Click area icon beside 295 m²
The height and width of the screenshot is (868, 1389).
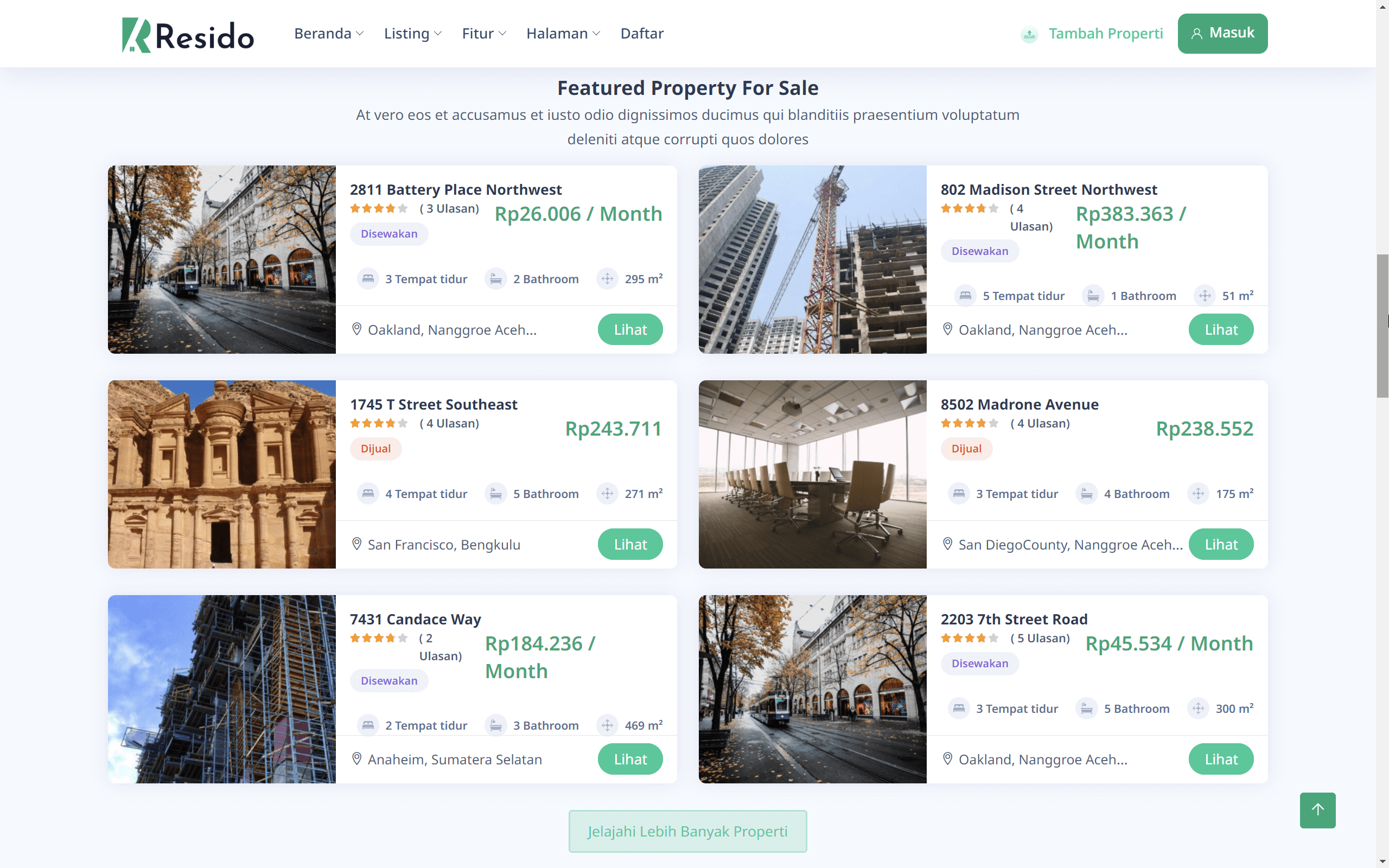click(x=607, y=279)
